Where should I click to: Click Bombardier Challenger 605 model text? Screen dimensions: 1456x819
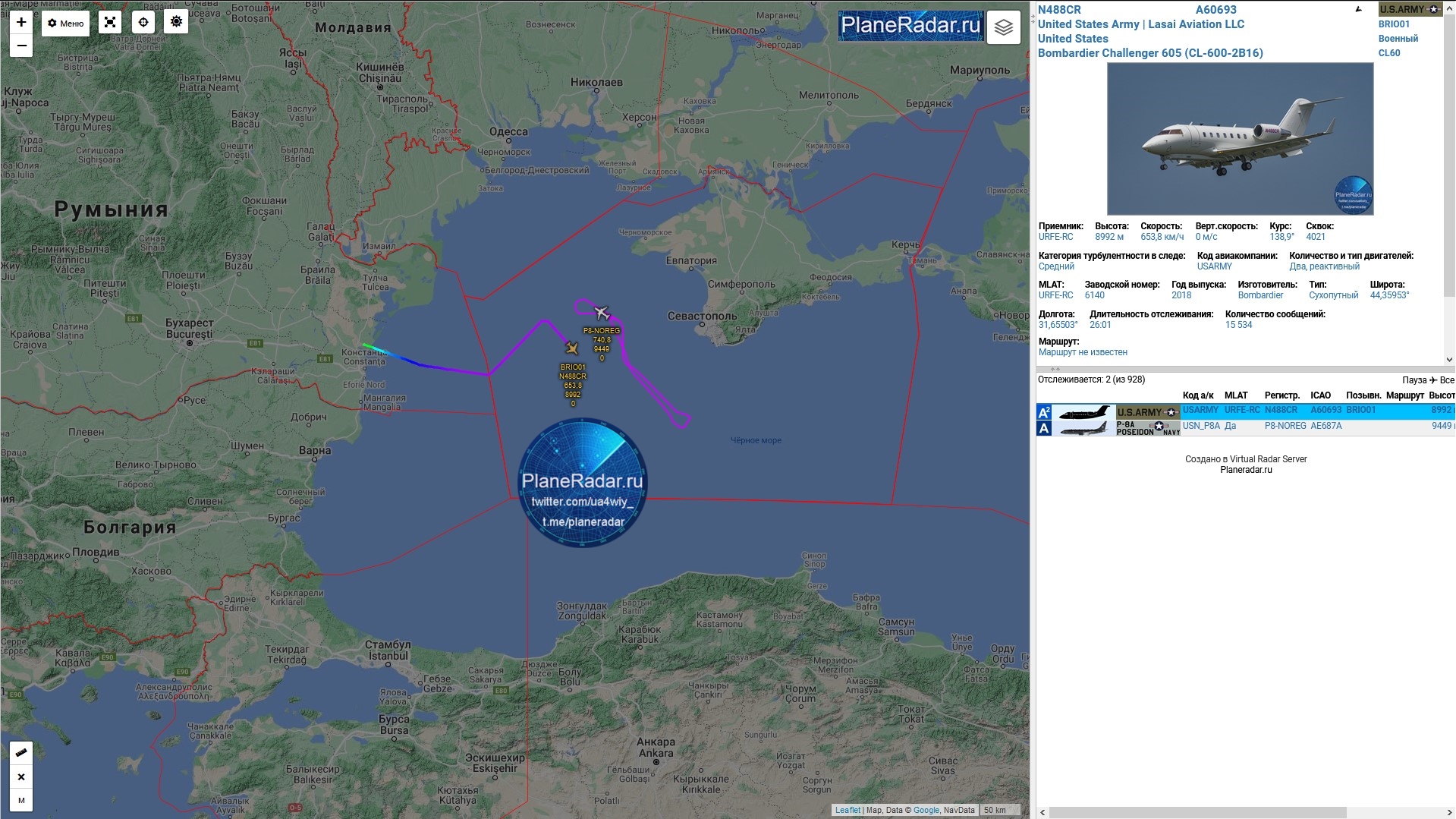click(1150, 53)
